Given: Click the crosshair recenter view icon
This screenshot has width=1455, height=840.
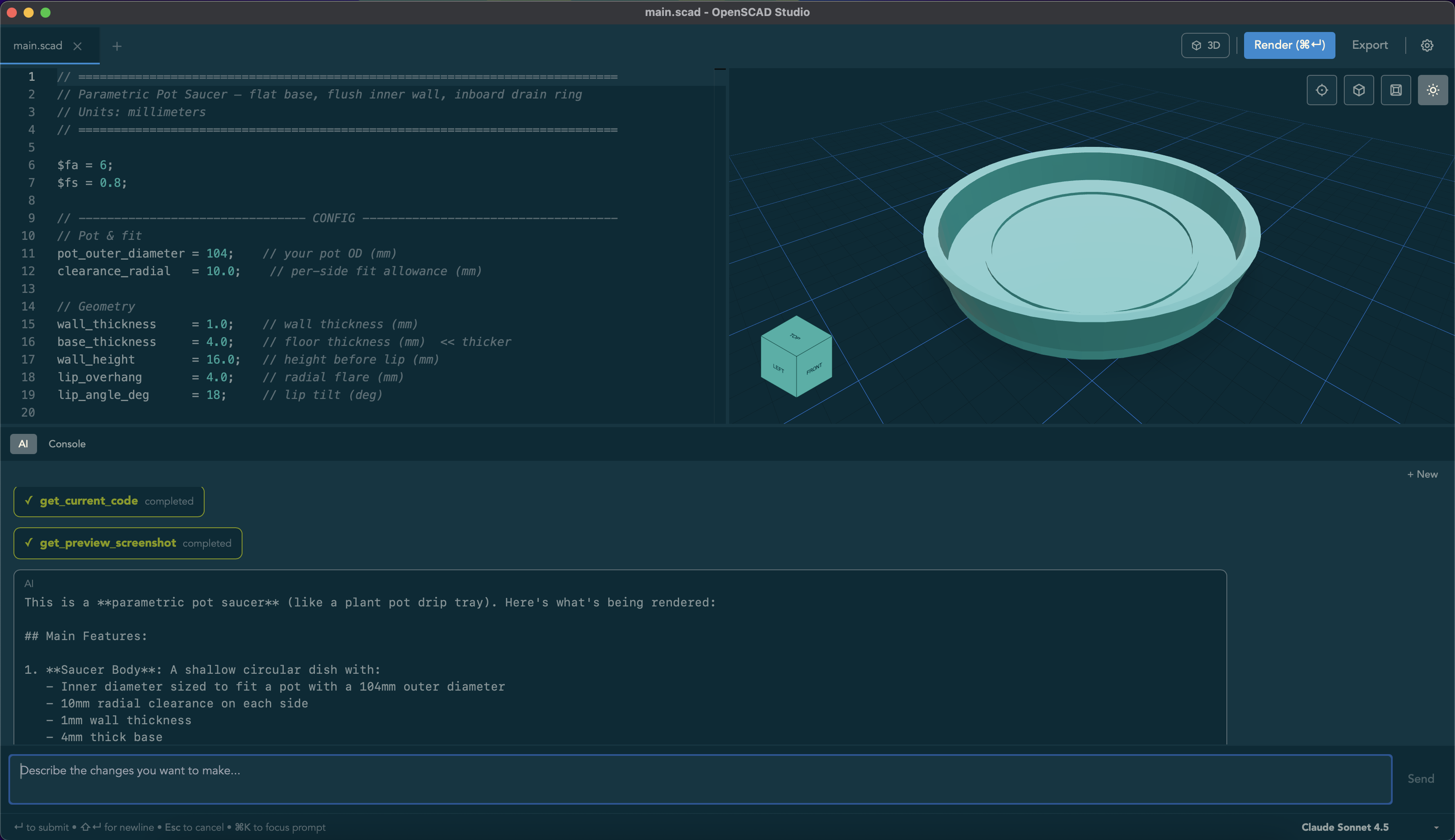Looking at the screenshot, I should [1322, 90].
